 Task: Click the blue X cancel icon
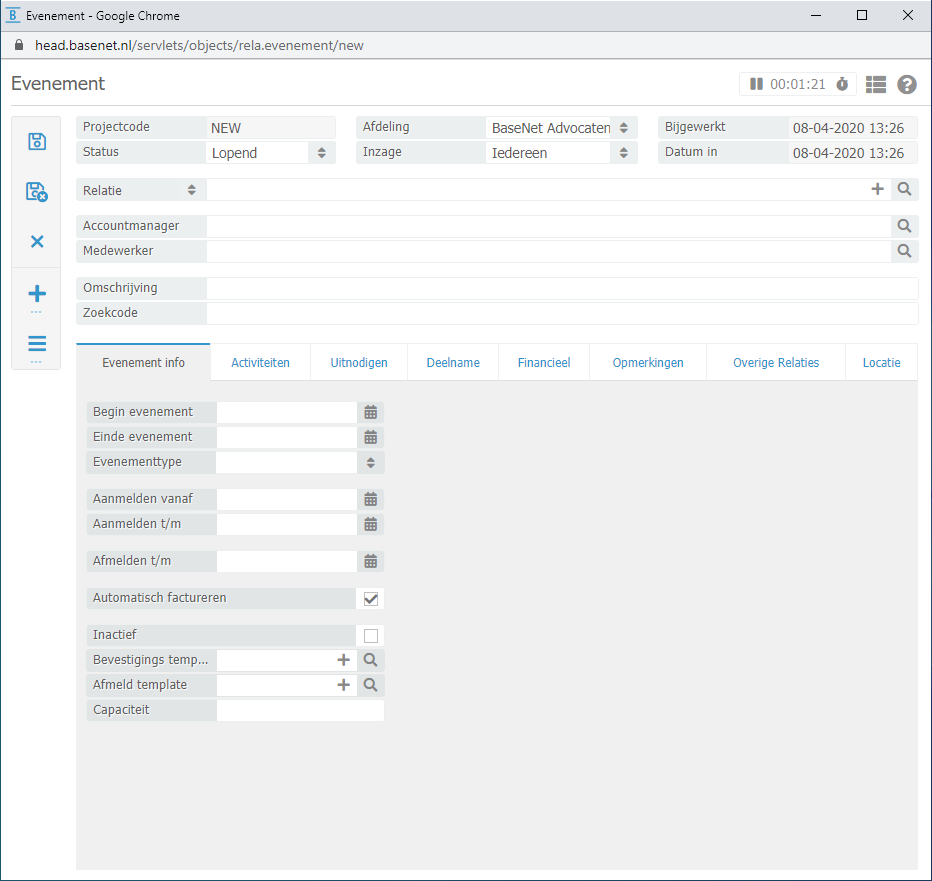(37, 241)
